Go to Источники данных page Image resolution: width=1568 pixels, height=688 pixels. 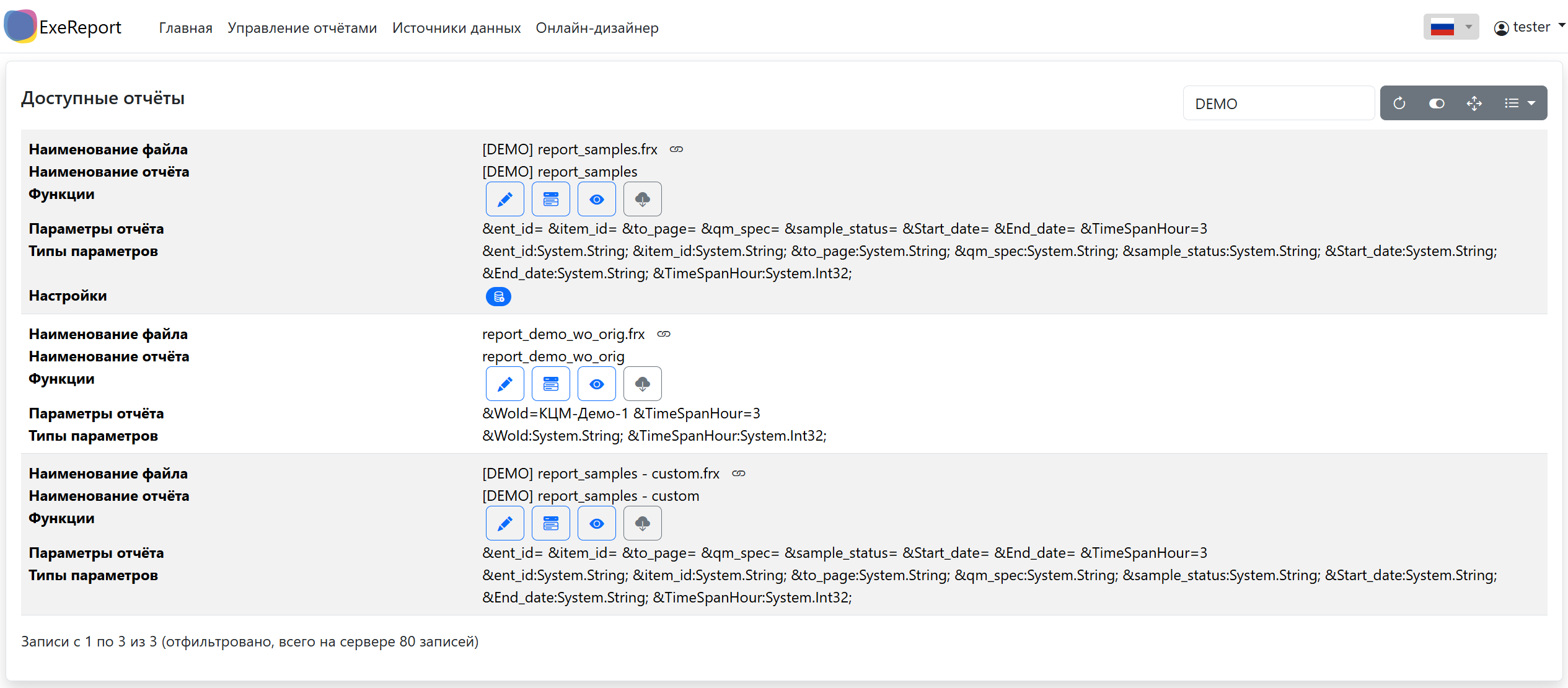tap(456, 28)
